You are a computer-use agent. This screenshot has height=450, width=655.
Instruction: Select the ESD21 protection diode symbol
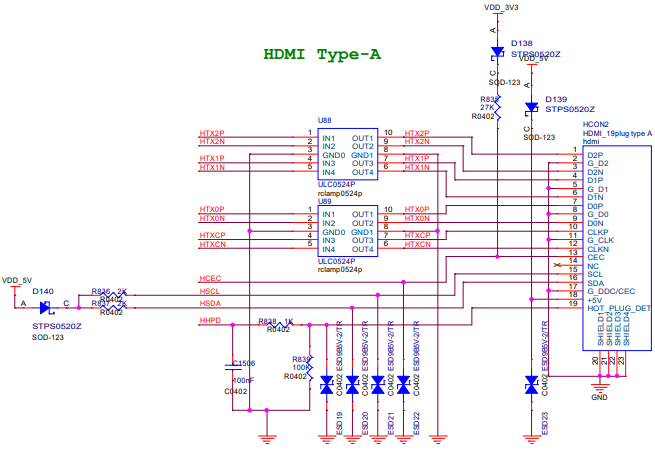(378, 385)
